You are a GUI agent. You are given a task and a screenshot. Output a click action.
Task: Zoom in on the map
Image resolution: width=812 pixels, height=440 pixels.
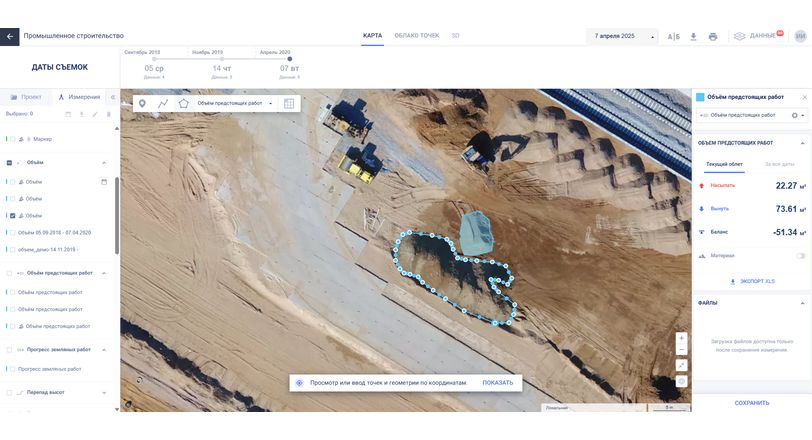(x=682, y=338)
